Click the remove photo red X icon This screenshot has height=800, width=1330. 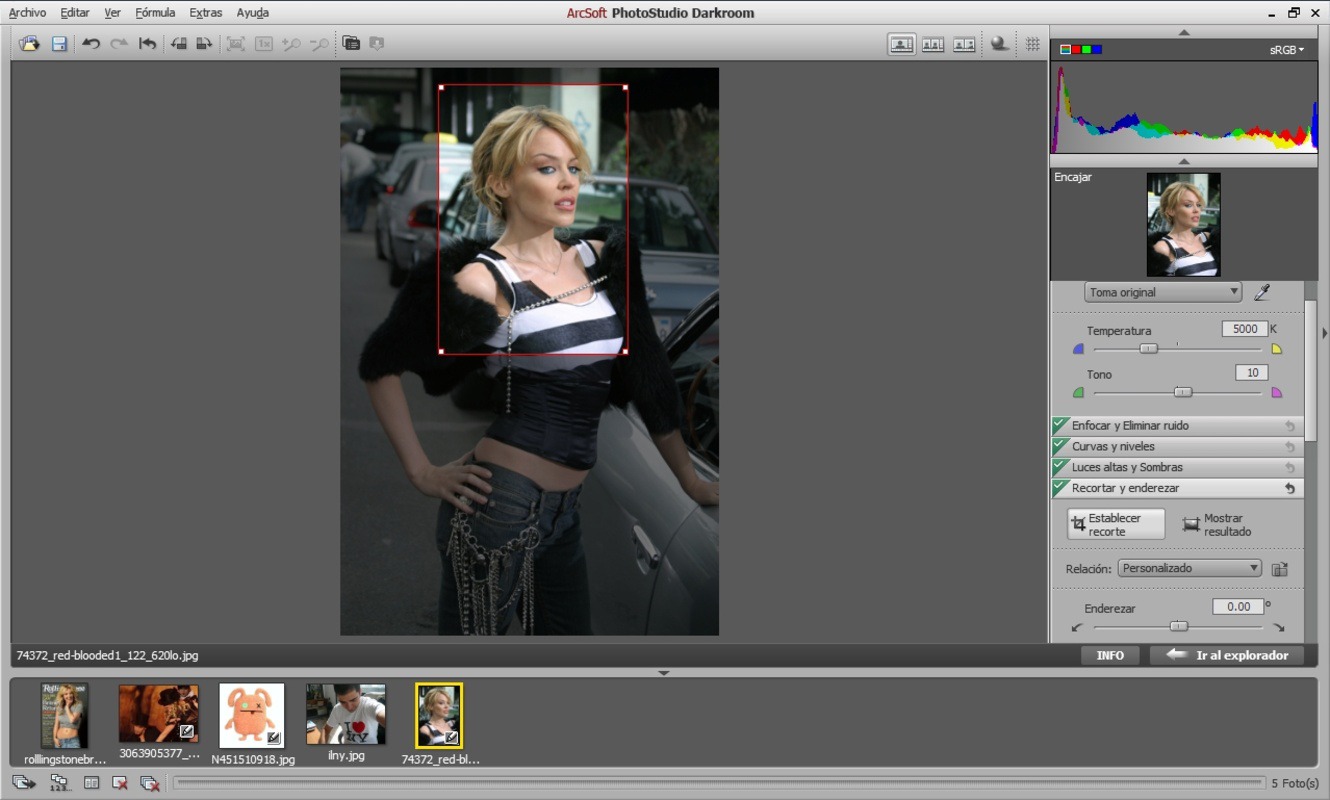[x=120, y=783]
